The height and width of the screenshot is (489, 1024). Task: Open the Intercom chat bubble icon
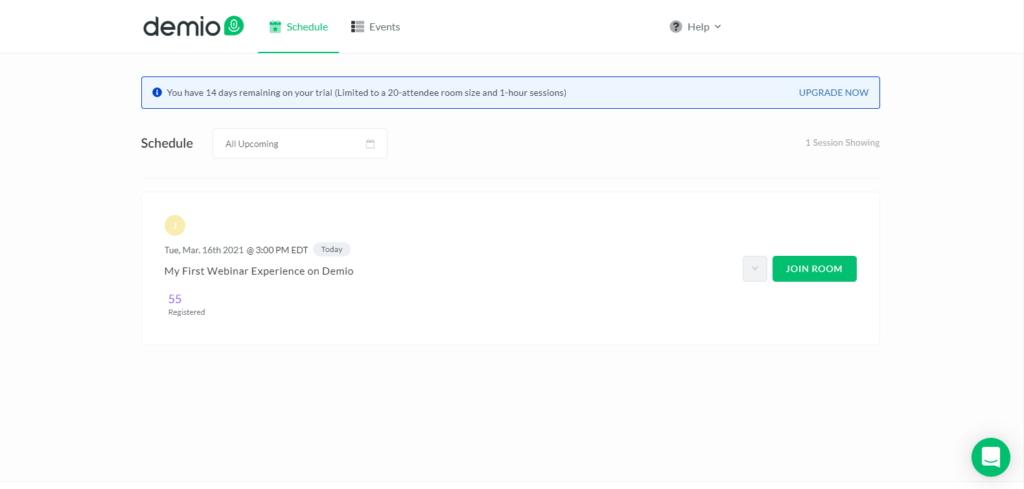pyautogui.click(x=990, y=457)
